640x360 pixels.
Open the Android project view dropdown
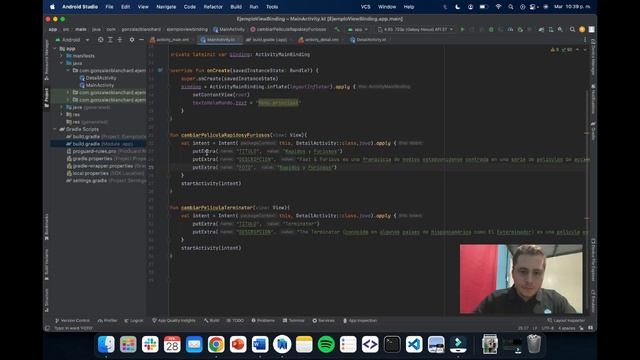[x=72, y=40]
